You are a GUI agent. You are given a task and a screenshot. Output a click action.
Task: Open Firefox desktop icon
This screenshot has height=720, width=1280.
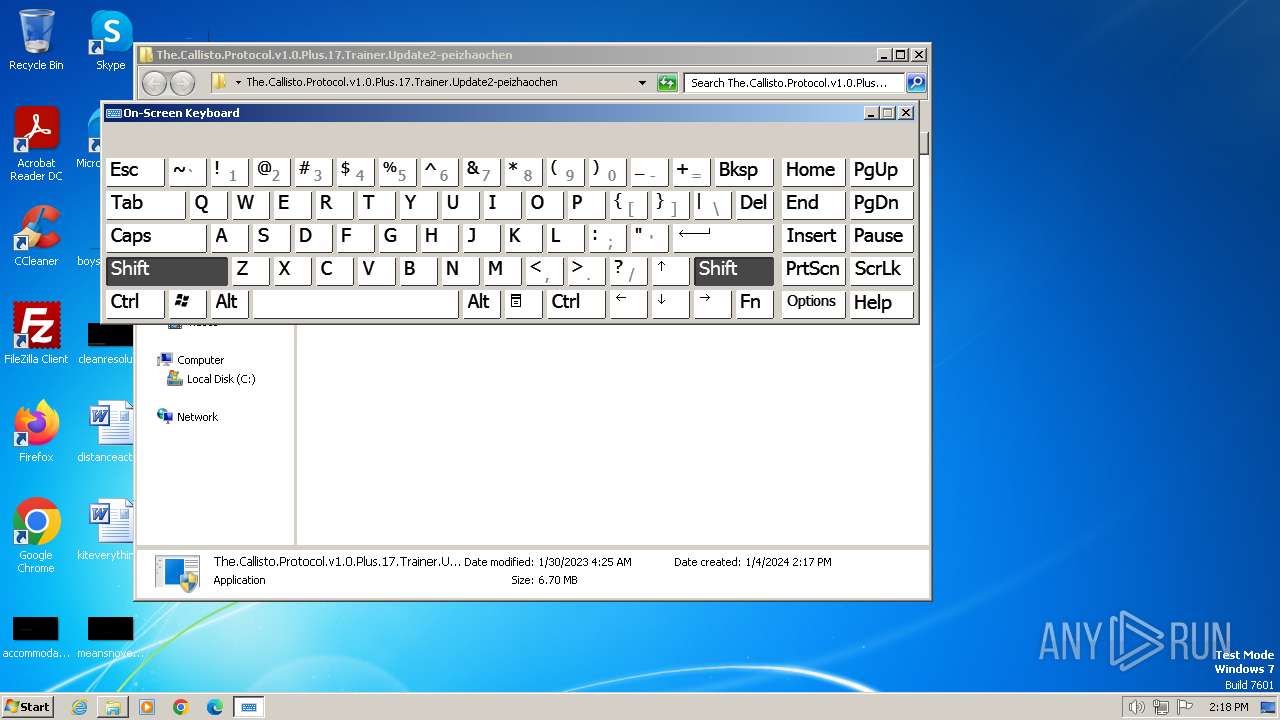coord(36,431)
